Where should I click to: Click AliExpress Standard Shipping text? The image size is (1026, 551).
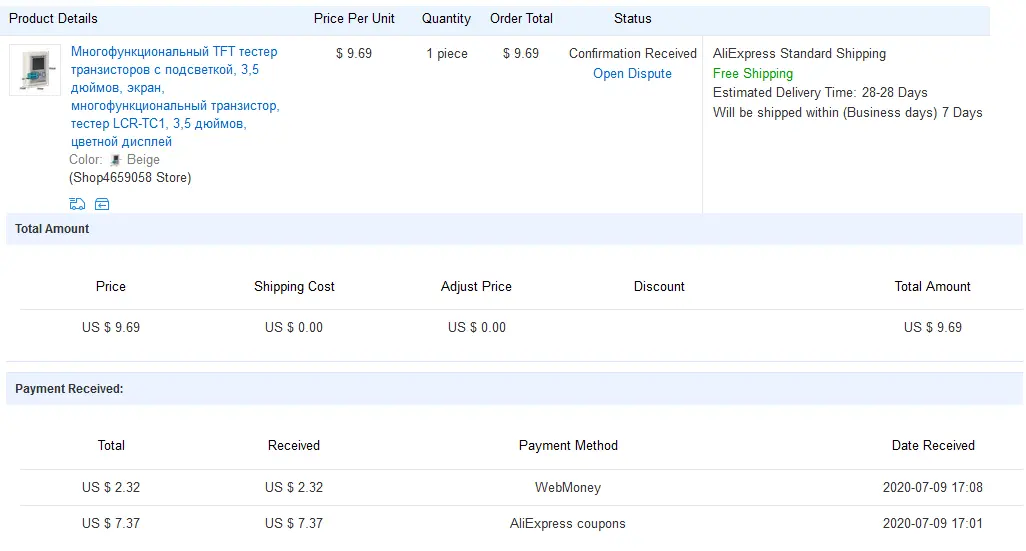[x=799, y=54]
